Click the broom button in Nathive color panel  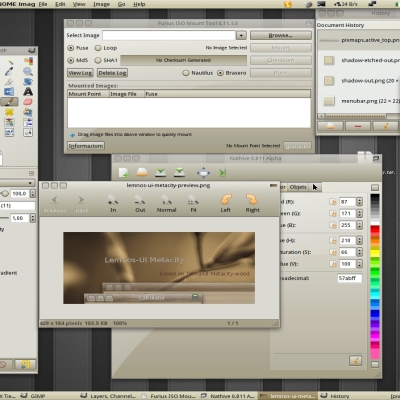[x=355, y=360]
